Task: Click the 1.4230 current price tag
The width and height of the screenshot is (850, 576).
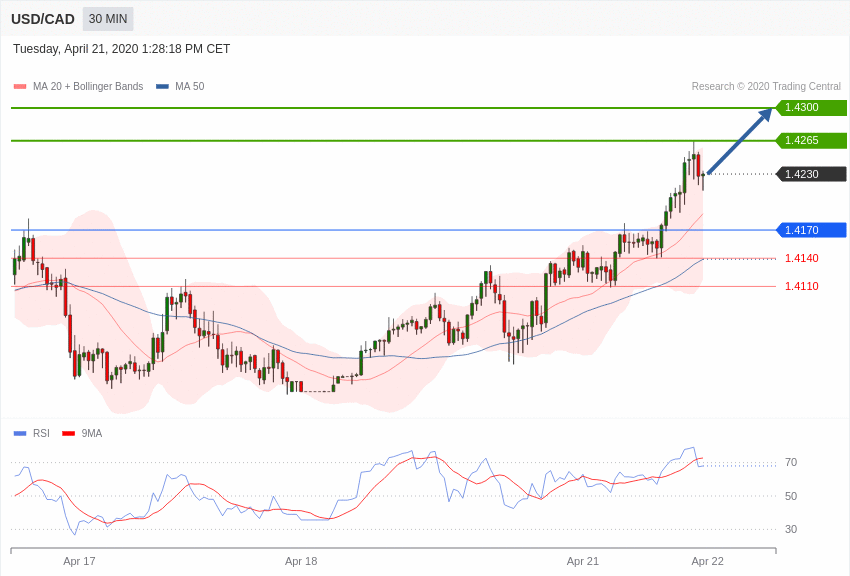Action: tap(811, 174)
